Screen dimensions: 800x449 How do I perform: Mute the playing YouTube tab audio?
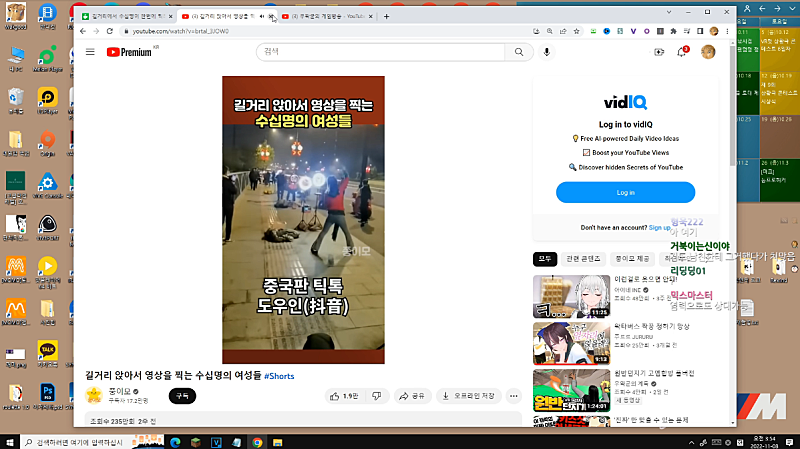point(262,16)
